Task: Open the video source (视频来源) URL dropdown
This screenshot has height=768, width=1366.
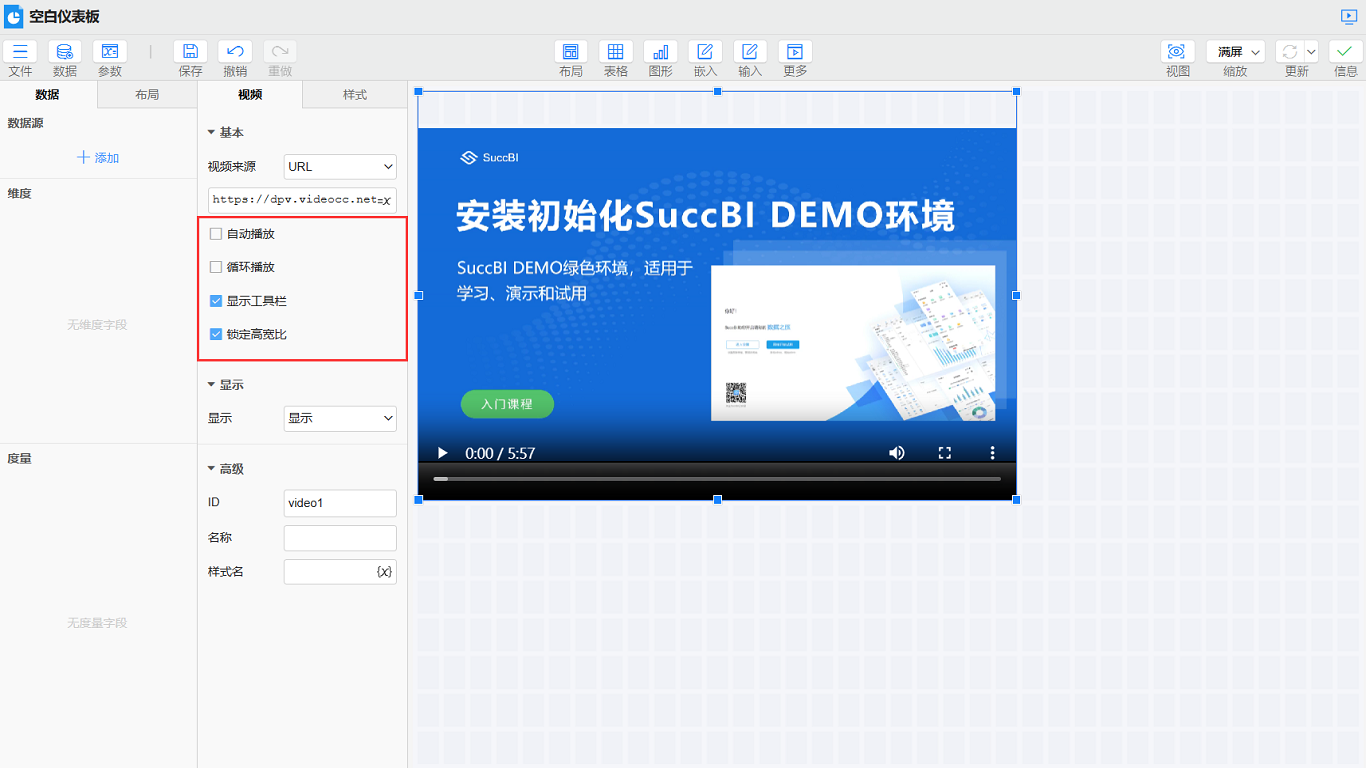Action: tap(340, 167)
